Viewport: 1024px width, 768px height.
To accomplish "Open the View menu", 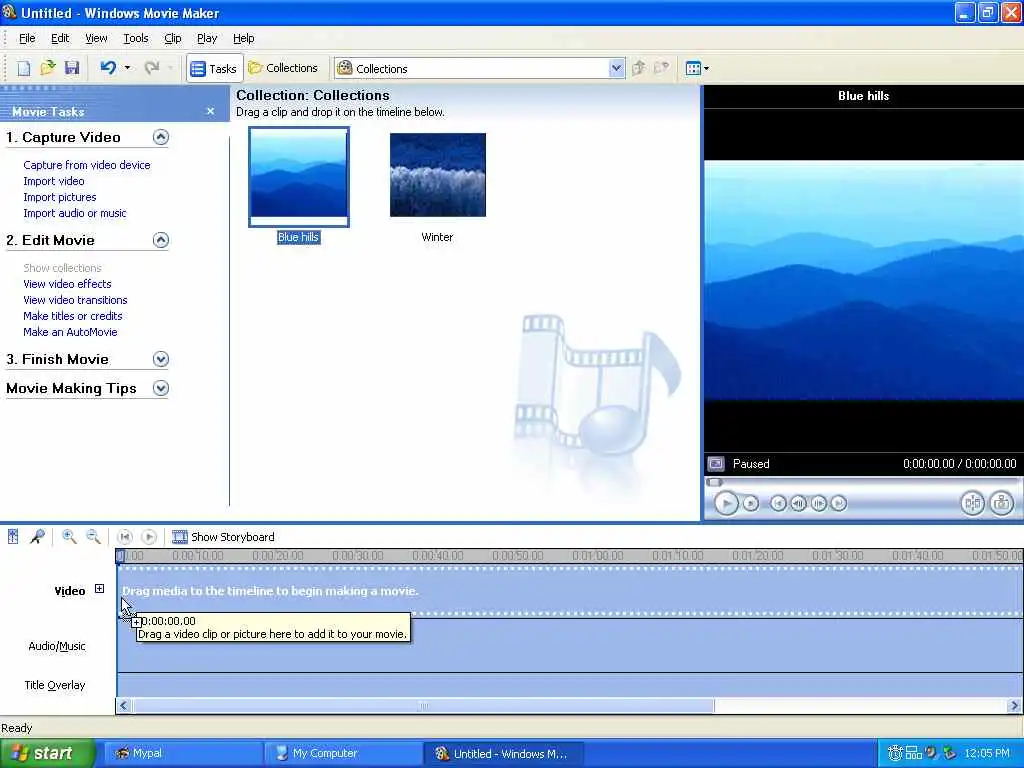I will point(96,39).
